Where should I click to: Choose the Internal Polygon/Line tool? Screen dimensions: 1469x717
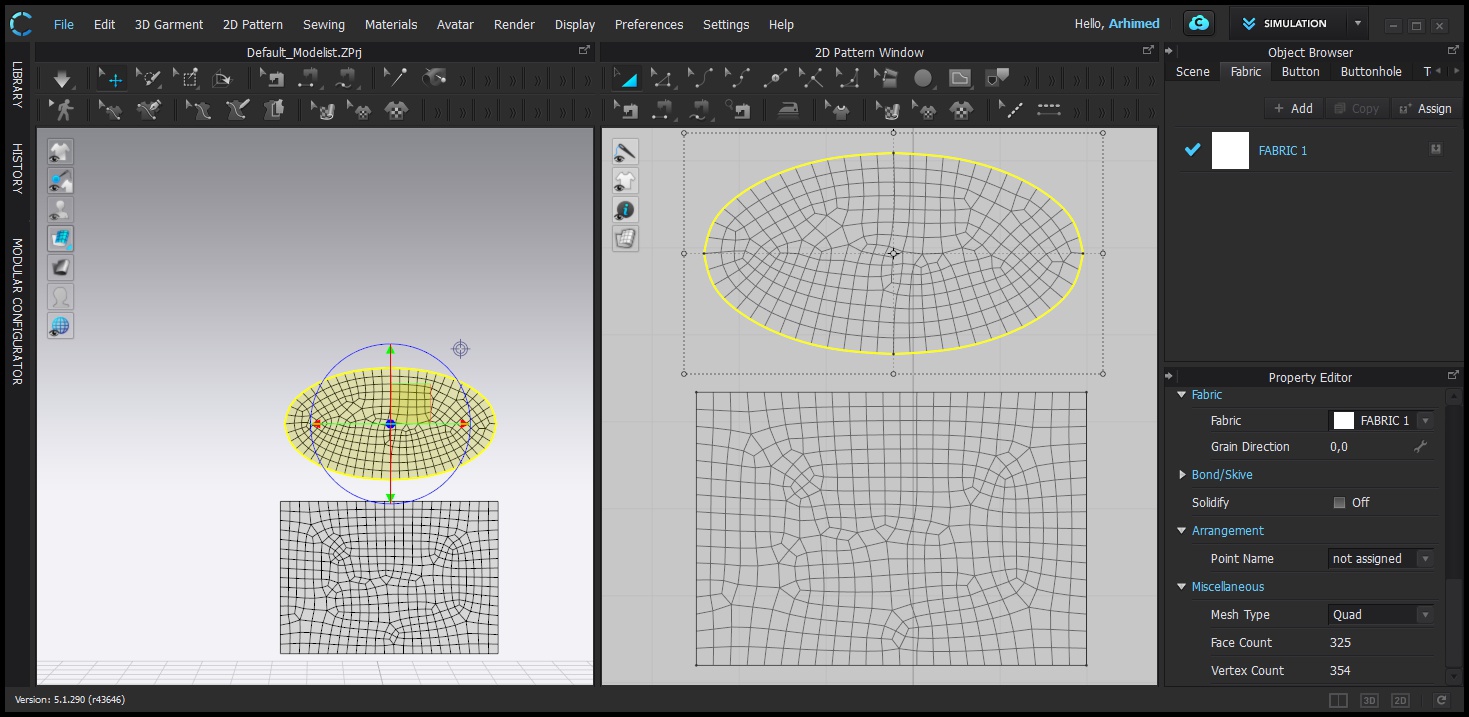pos(959,78)
